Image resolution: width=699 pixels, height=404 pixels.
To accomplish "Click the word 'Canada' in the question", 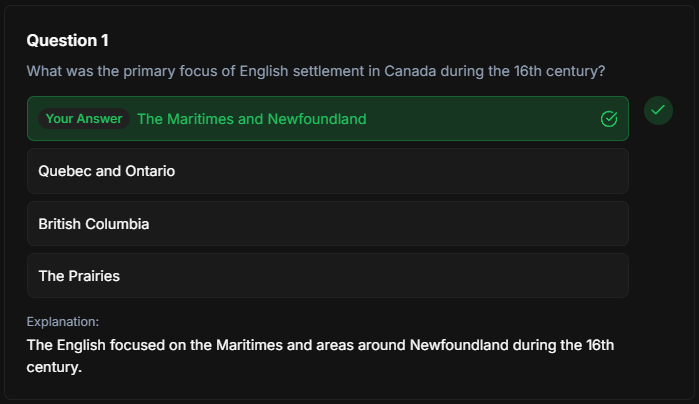I will [410, 71].
